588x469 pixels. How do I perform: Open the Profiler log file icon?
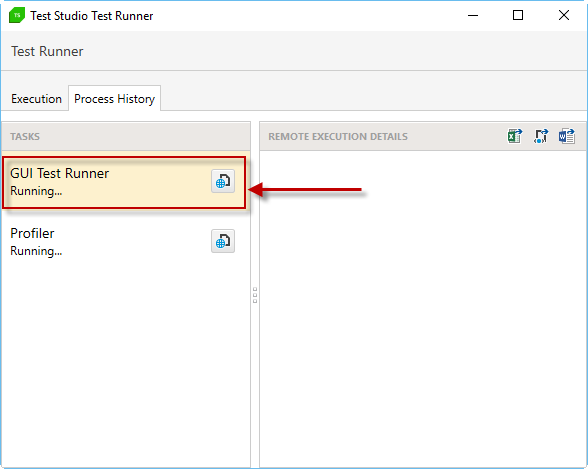tap(223, 241)
